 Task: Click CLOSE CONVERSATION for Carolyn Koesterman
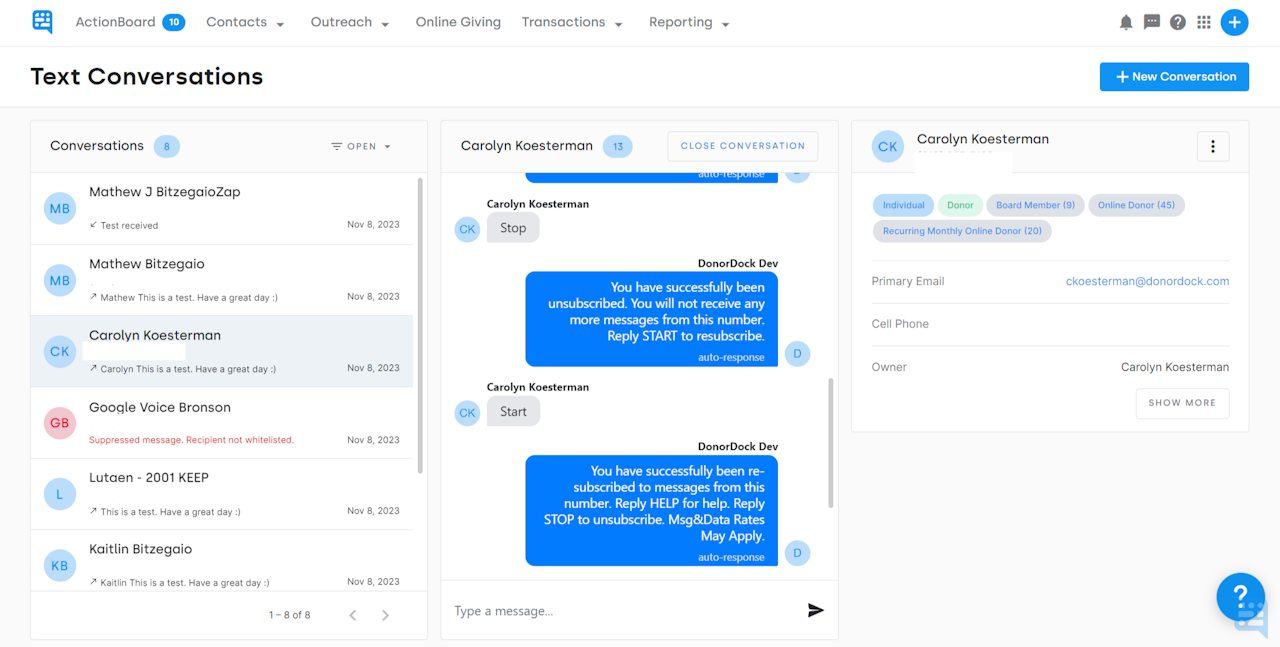[742, 146]
